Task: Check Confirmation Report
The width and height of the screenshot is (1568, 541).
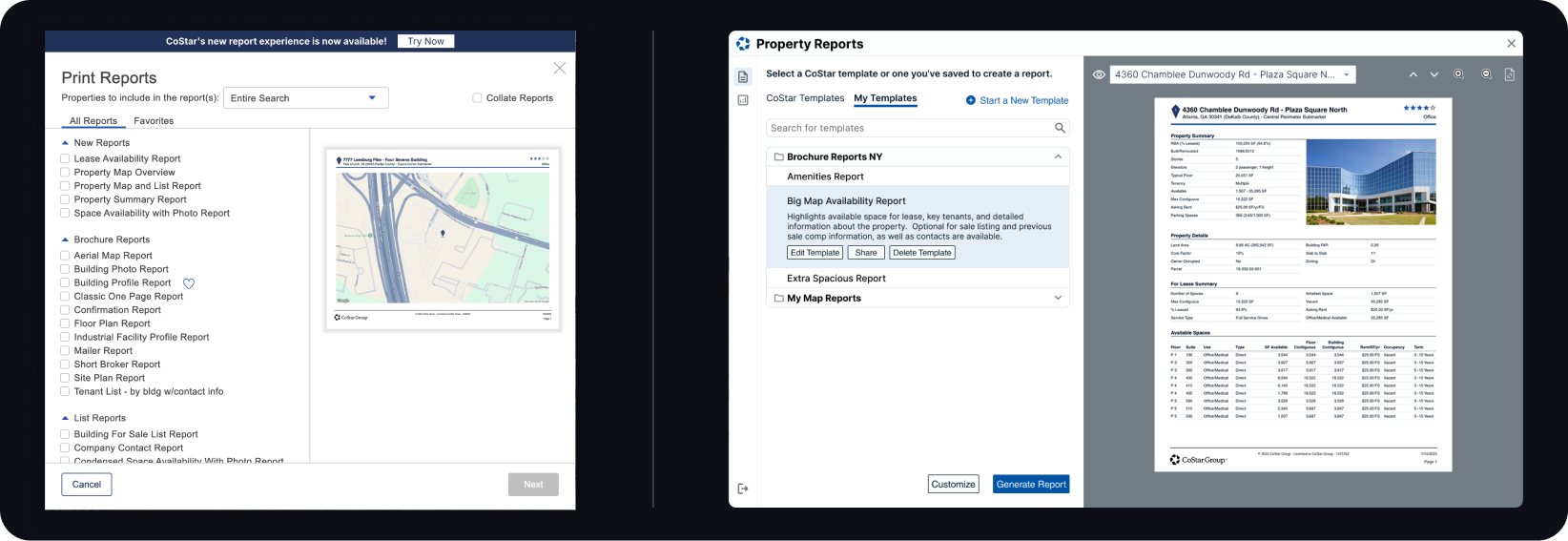Action: click(x=65, y=310)
